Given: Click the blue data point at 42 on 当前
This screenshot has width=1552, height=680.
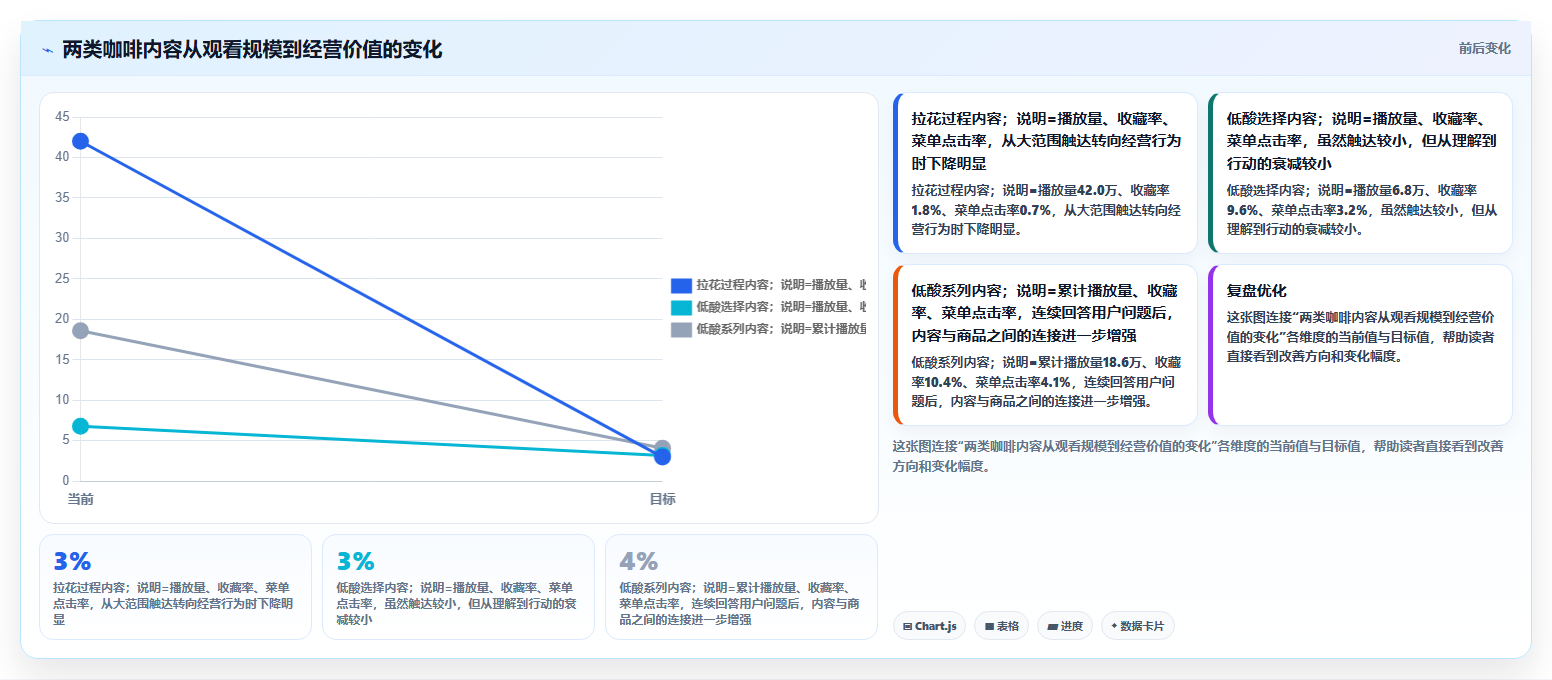Looking at the screenshot, I should (x=80, y=141).
